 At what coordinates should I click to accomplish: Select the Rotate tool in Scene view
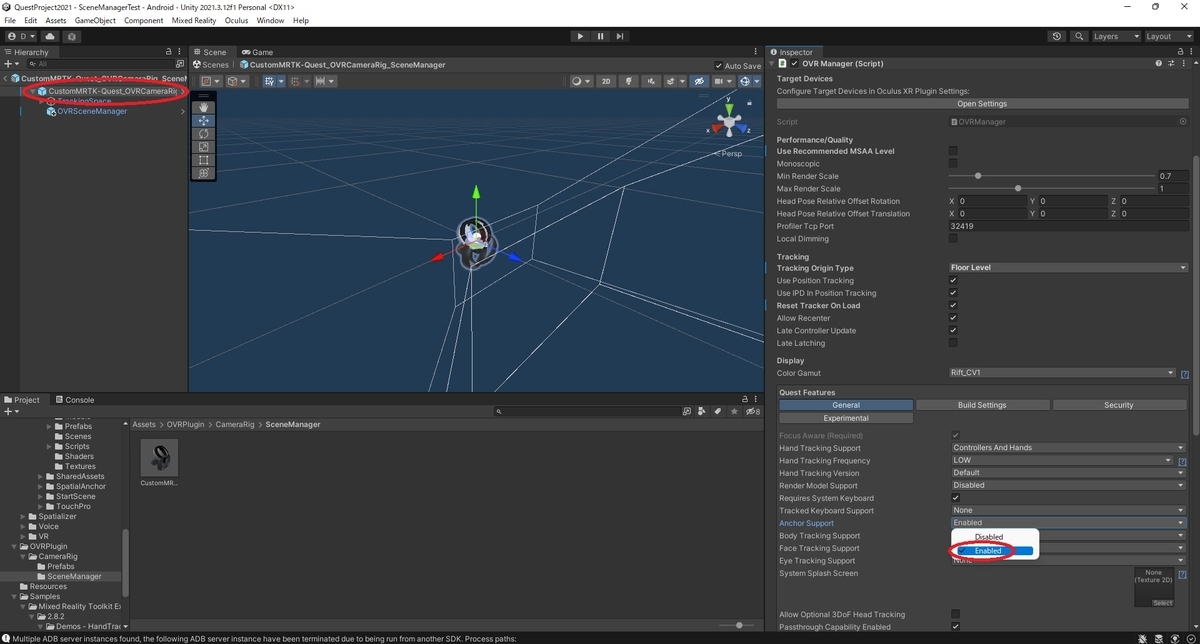click(203, 133)
